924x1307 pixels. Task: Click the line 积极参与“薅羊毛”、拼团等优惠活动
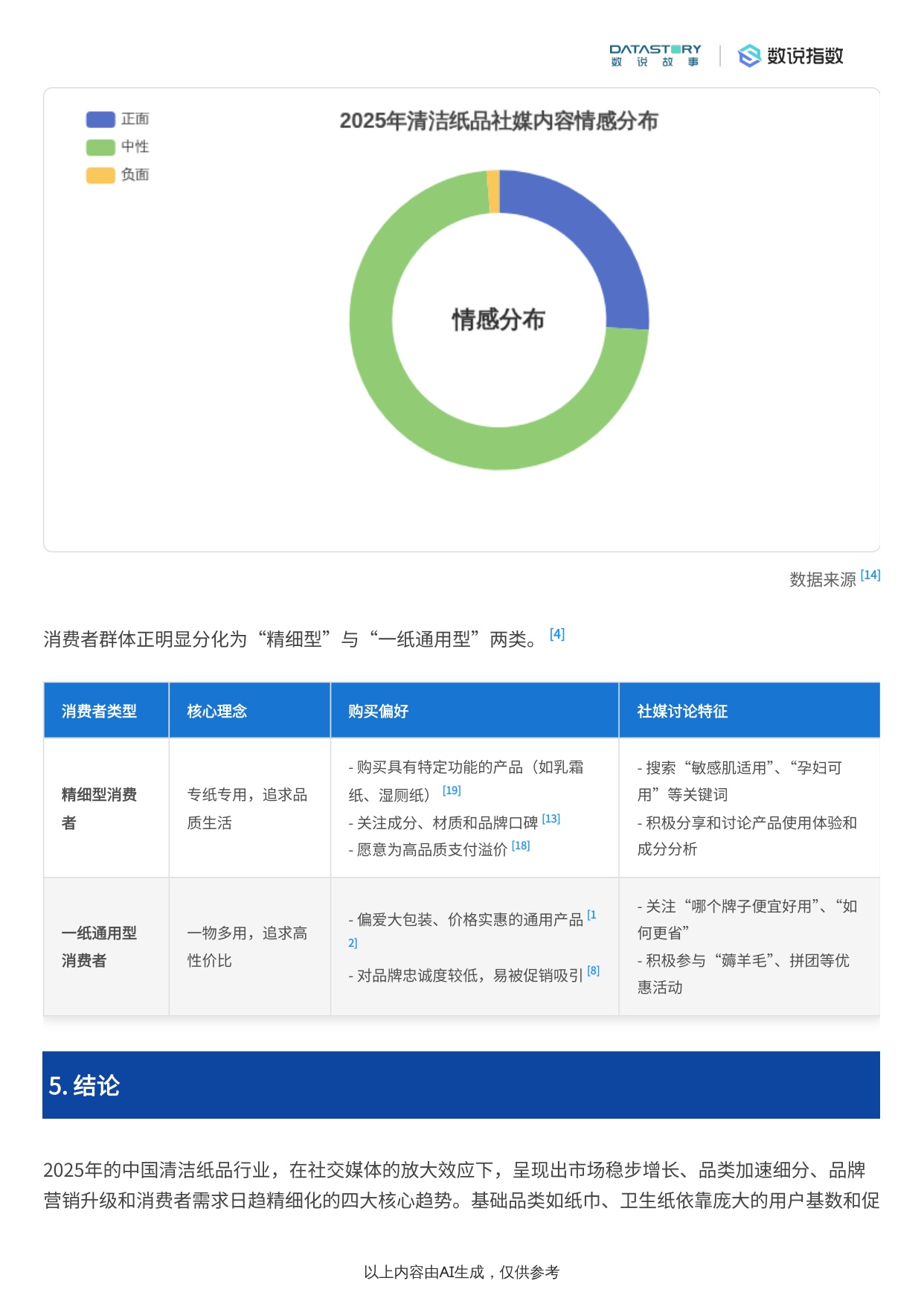743,974
